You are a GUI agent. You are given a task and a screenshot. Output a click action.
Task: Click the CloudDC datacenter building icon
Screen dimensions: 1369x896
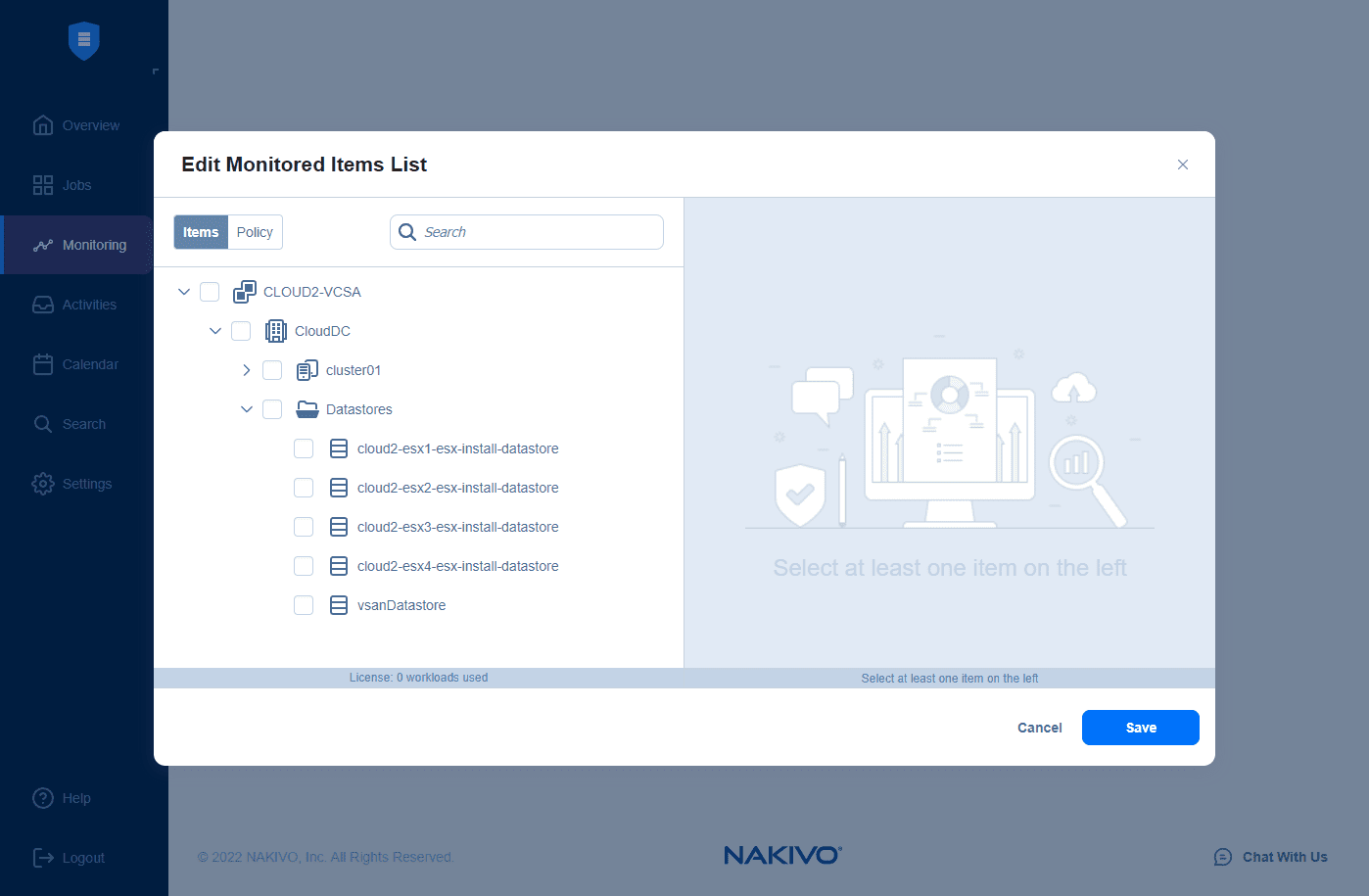[x=276, y=331]
